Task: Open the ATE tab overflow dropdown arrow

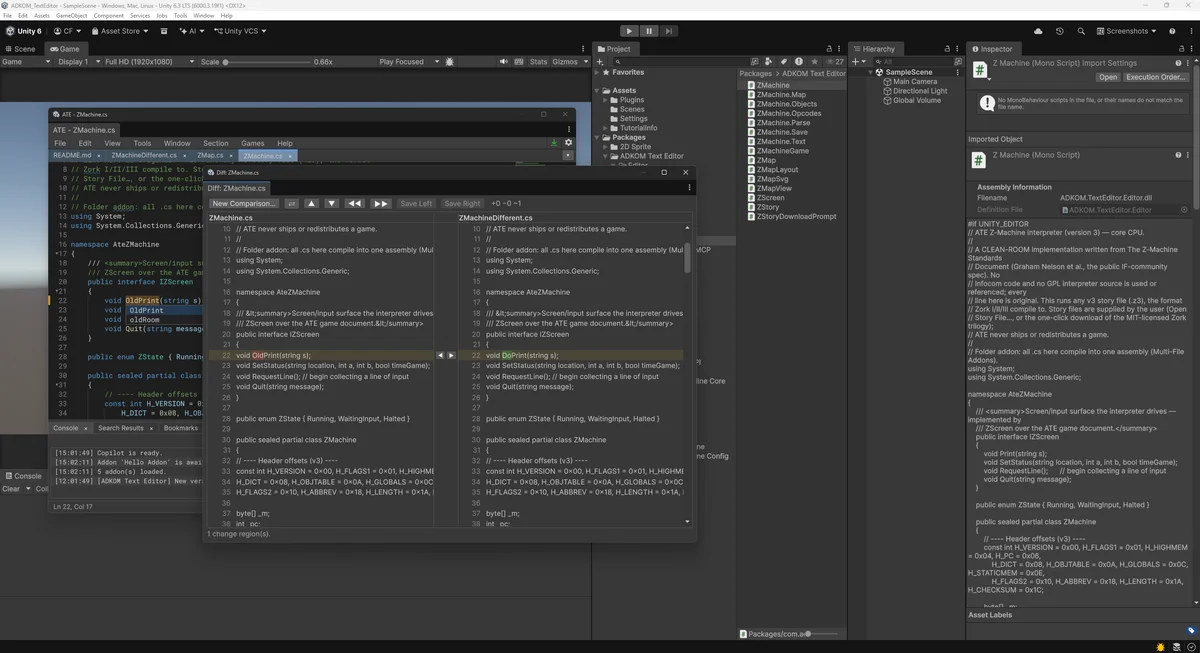Action: coord(568,156)
